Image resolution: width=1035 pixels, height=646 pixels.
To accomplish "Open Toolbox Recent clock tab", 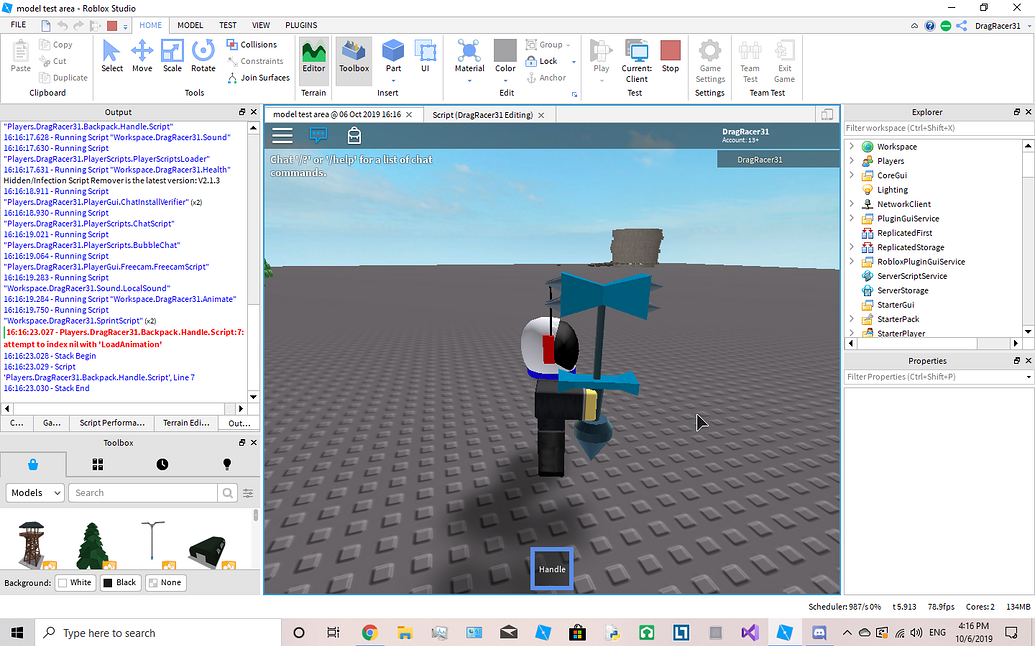I will [x=162, y=465].
